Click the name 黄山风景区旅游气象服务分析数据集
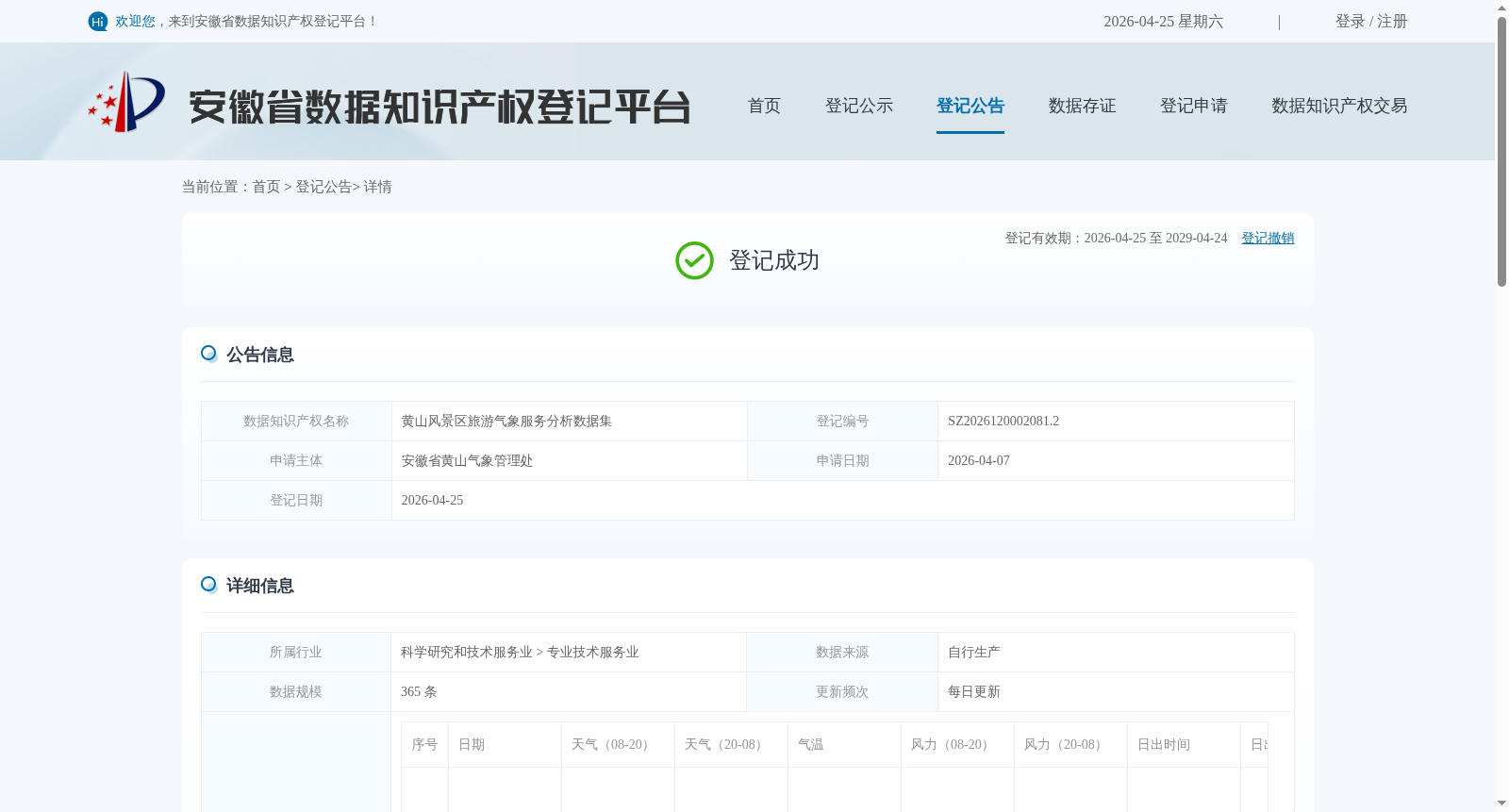The height and width of the screenshot is (812, 1509). pos(506,422)
